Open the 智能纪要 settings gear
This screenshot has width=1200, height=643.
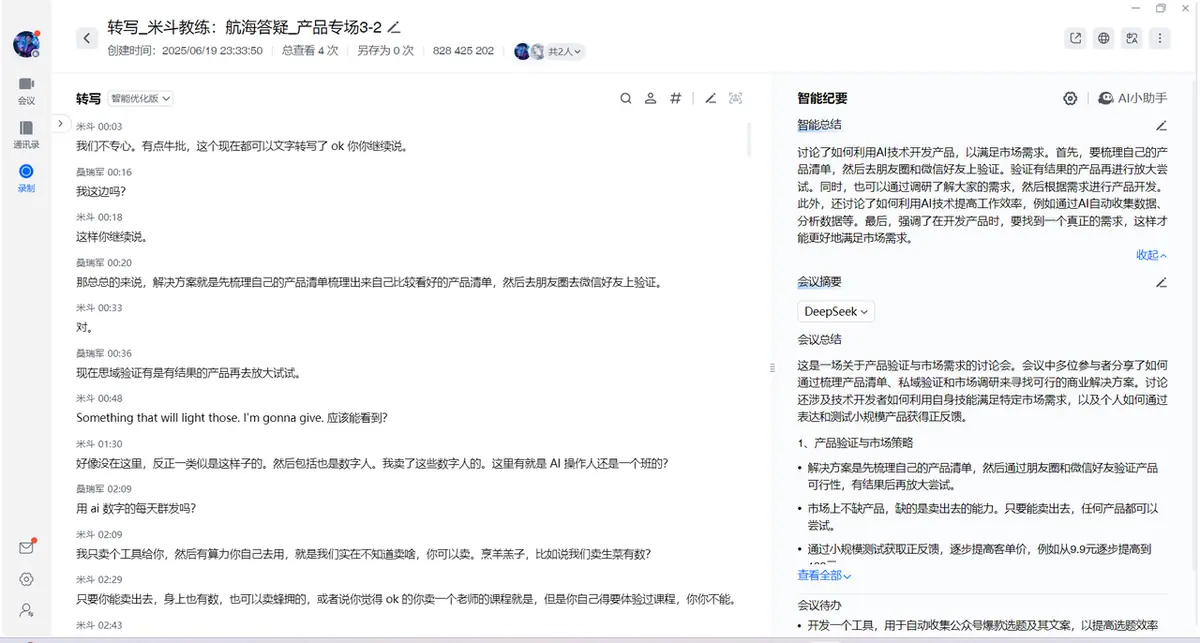(1070, 98)
